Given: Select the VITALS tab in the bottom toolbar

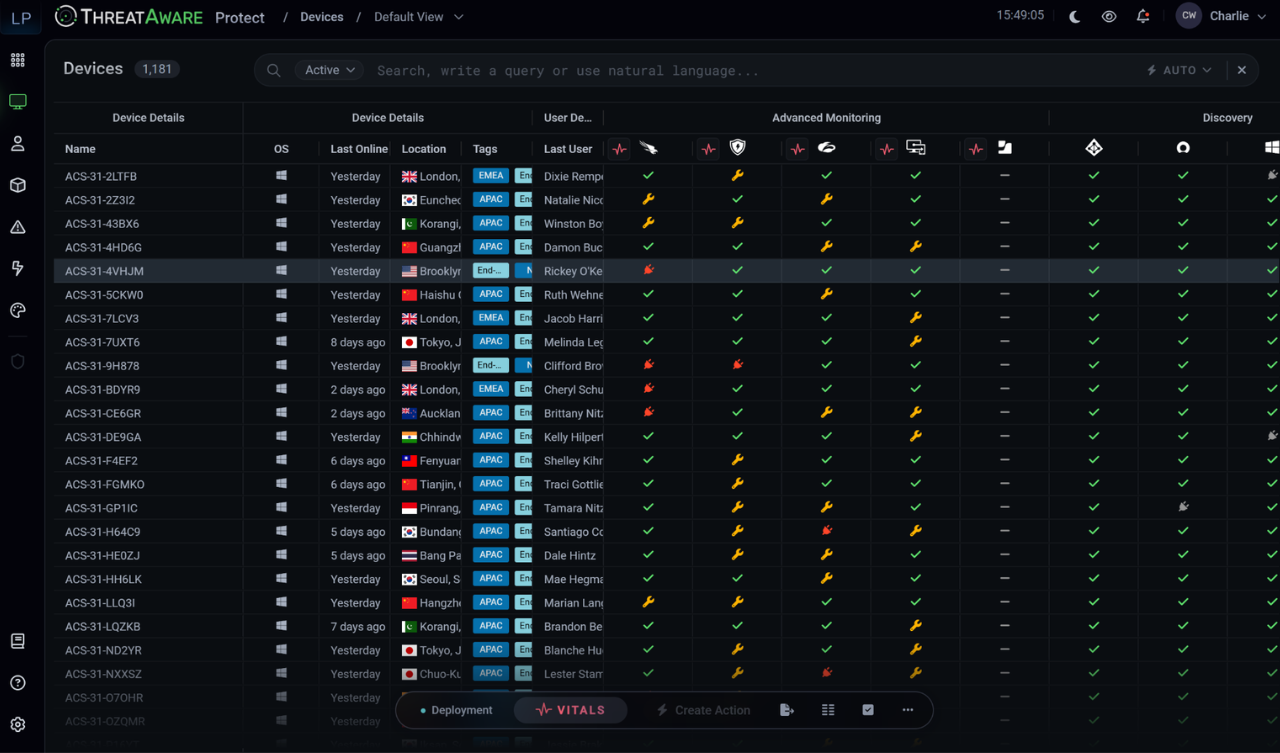Looking at the screenshot, I should tap(571, 710).
